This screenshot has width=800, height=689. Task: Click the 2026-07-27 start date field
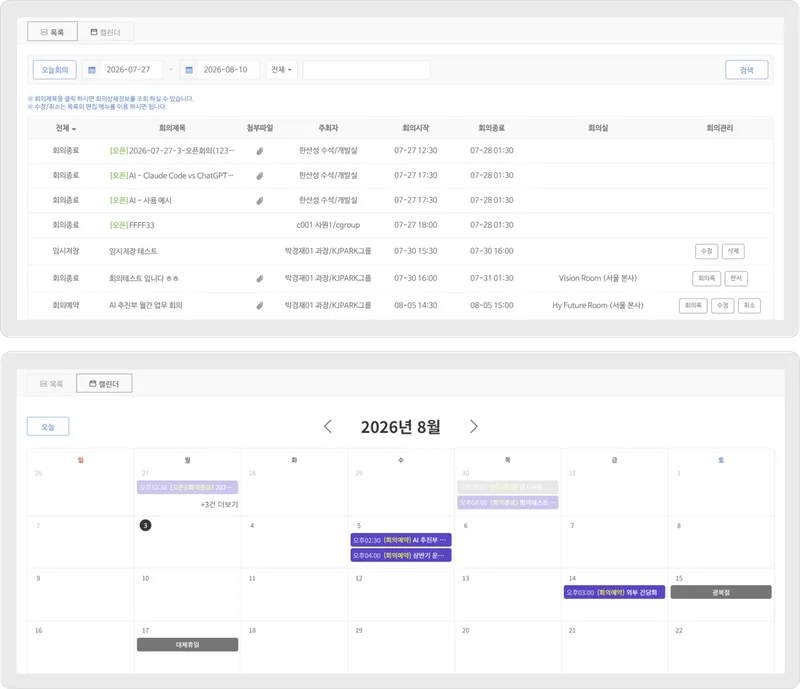129,70
